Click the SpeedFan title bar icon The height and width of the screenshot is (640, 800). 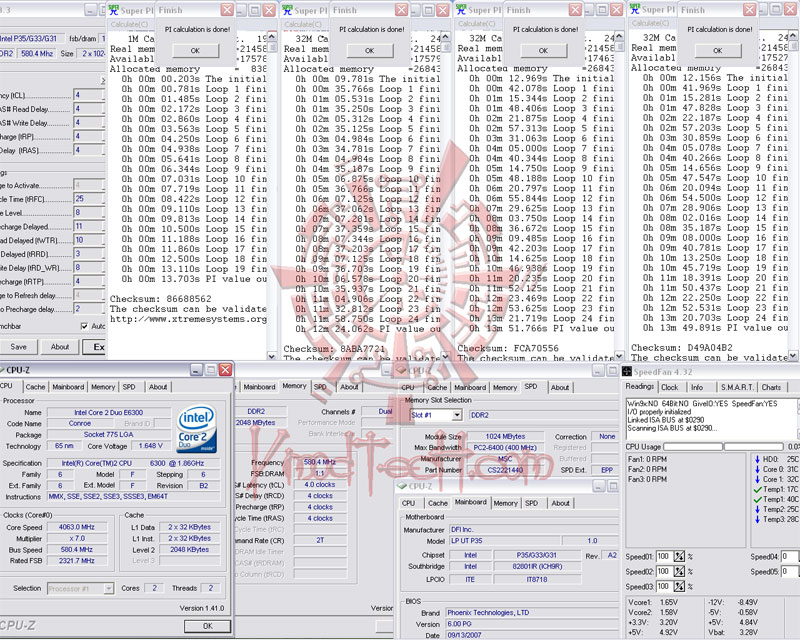pos(627,372)
